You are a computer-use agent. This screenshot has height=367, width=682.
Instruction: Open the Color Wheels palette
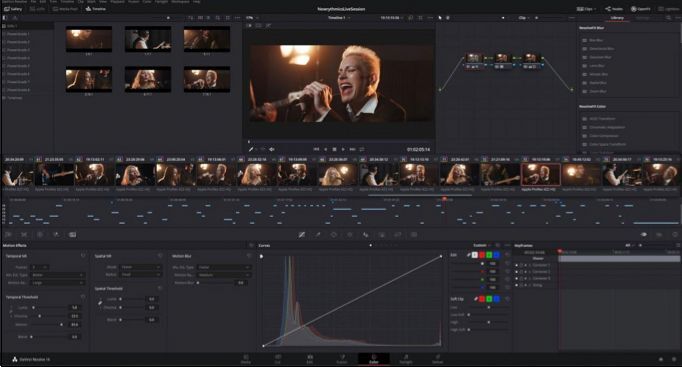coord(40,234)
